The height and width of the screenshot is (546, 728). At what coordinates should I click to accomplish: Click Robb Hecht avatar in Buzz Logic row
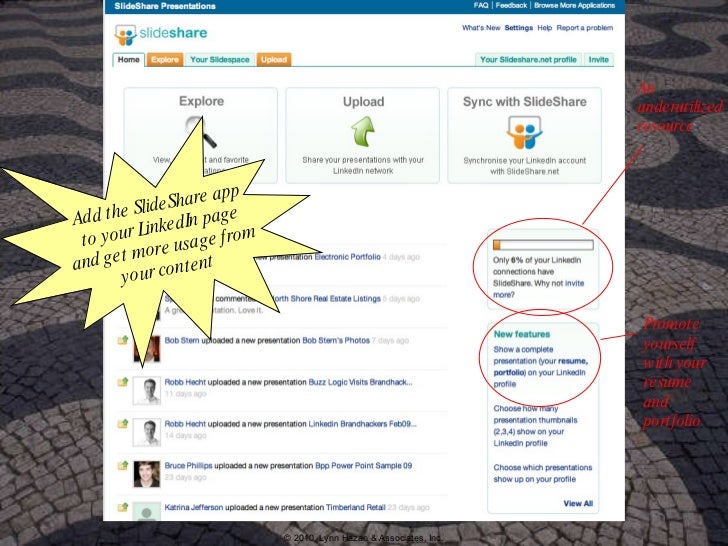(x=147, y=390)
